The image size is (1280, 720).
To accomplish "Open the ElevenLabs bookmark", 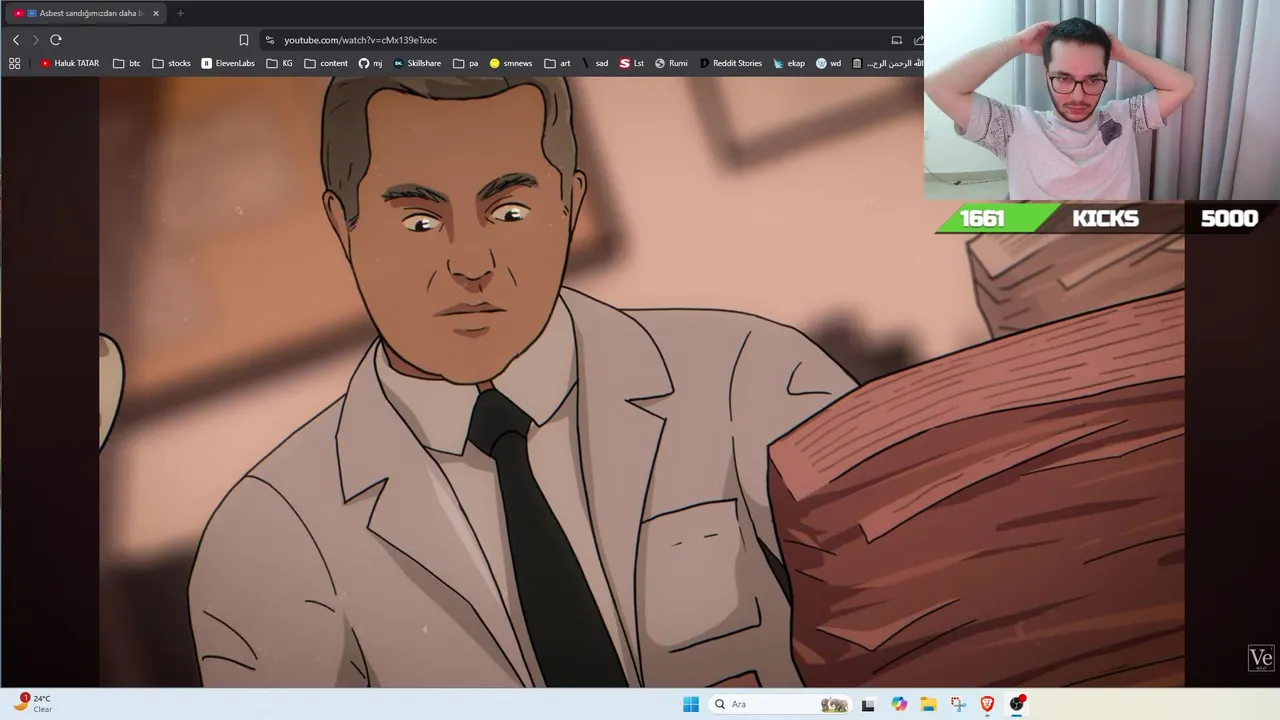I will tap(228, 63).
